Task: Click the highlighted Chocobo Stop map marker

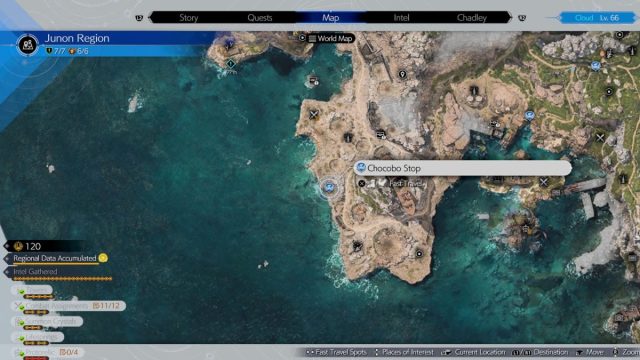Action: pos(329,187)
